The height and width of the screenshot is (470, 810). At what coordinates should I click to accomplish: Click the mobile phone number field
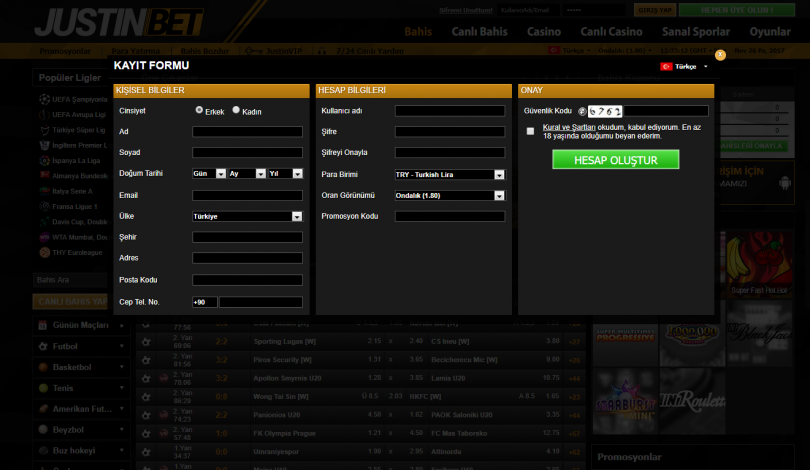tap(261, 302)
